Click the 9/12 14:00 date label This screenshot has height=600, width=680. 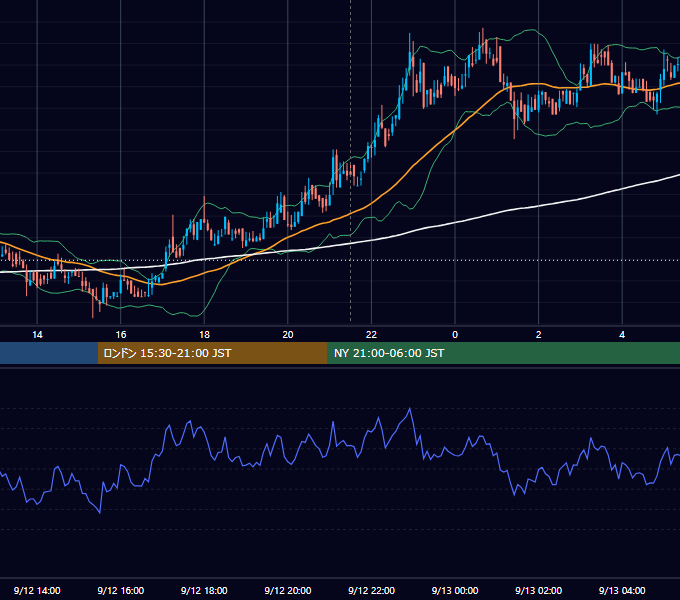(37, 590)
